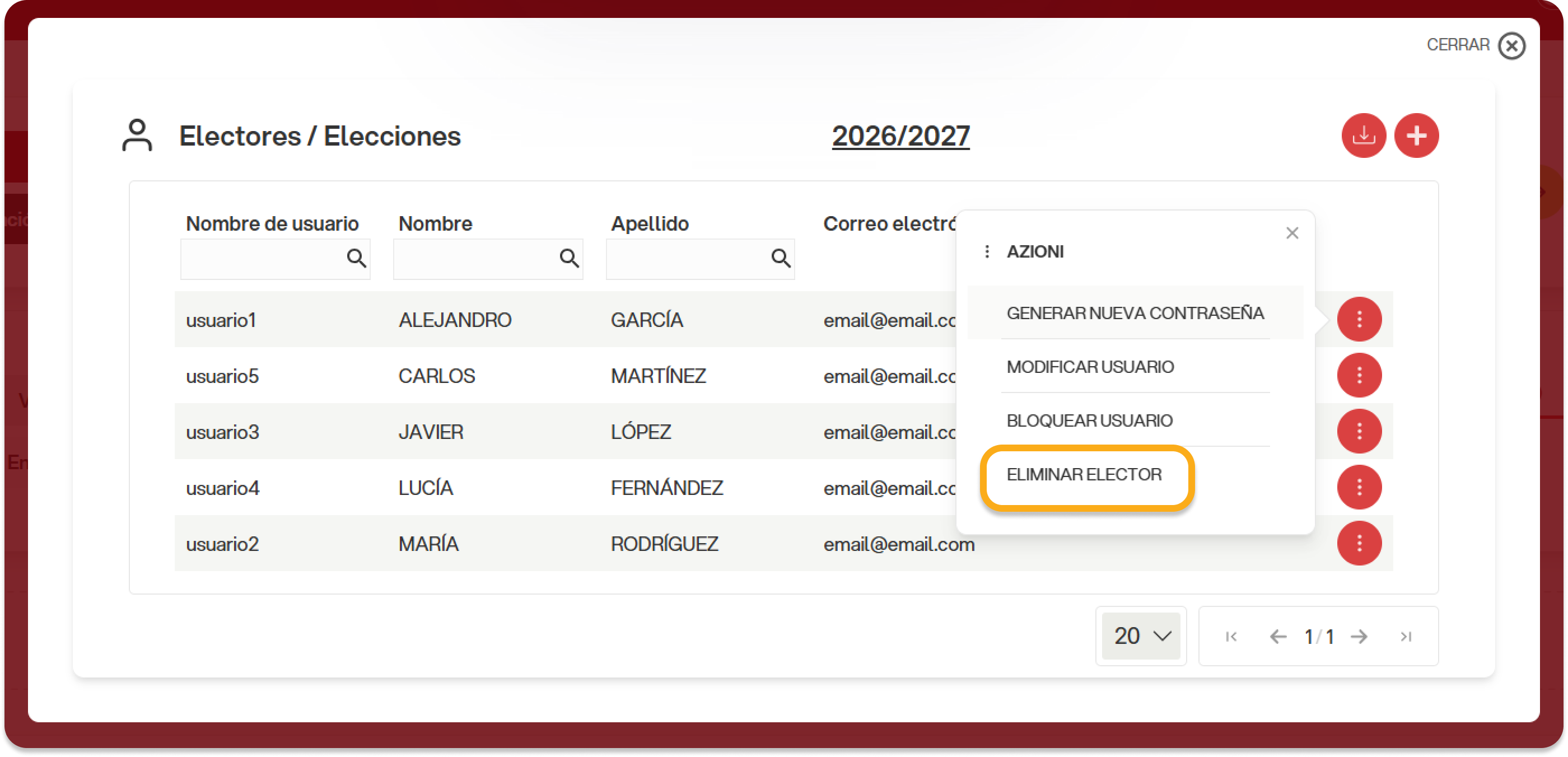The height and width of the screenshot is (757, 1568).
Task: Jump to last page in pagination
Action: (1406, 637)
